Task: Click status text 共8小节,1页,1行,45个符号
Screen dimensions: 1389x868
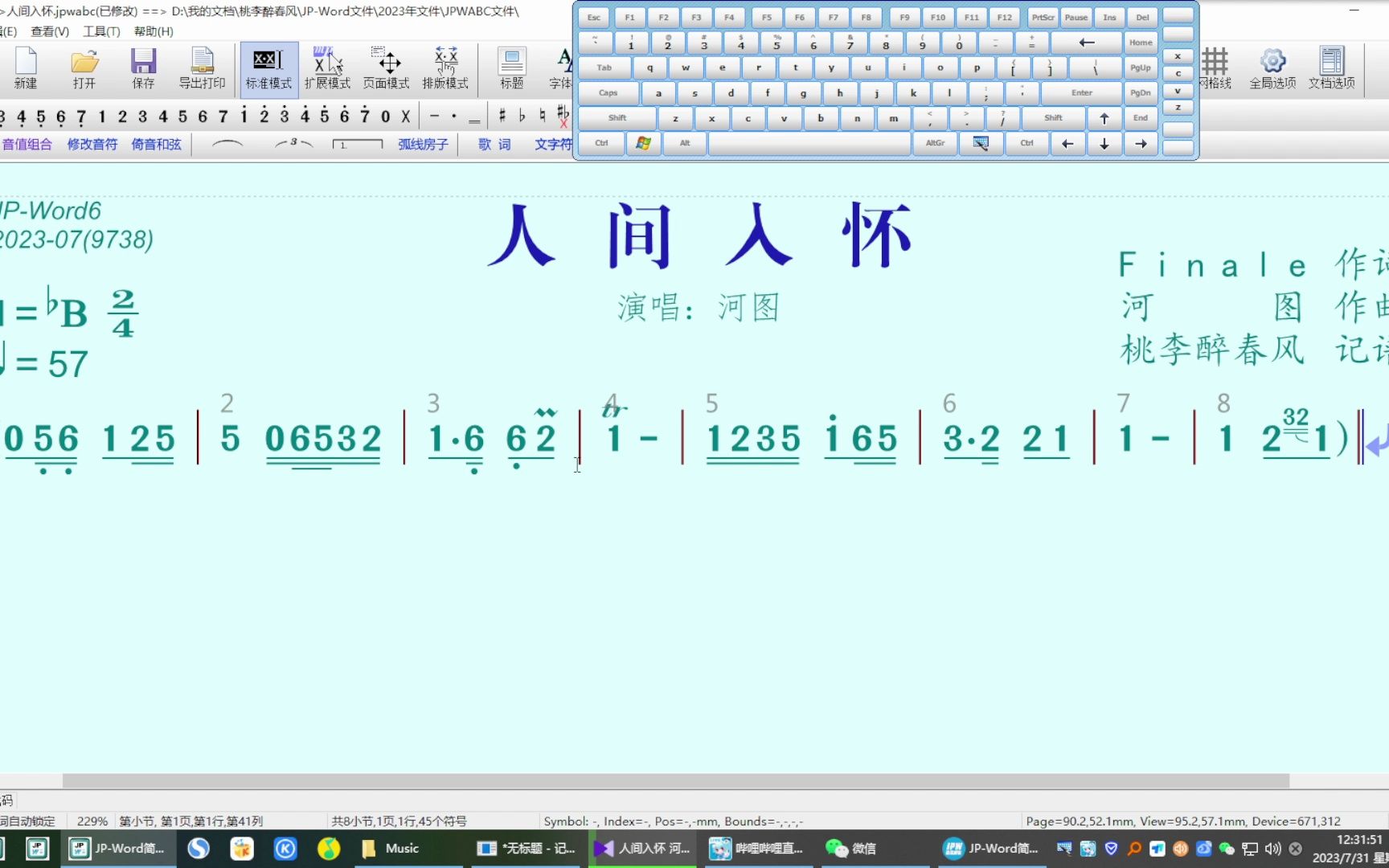Action: (x=399, y=821)
